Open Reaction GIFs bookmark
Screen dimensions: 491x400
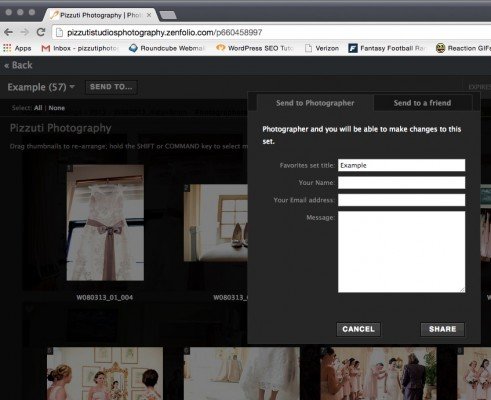point(463,48)
